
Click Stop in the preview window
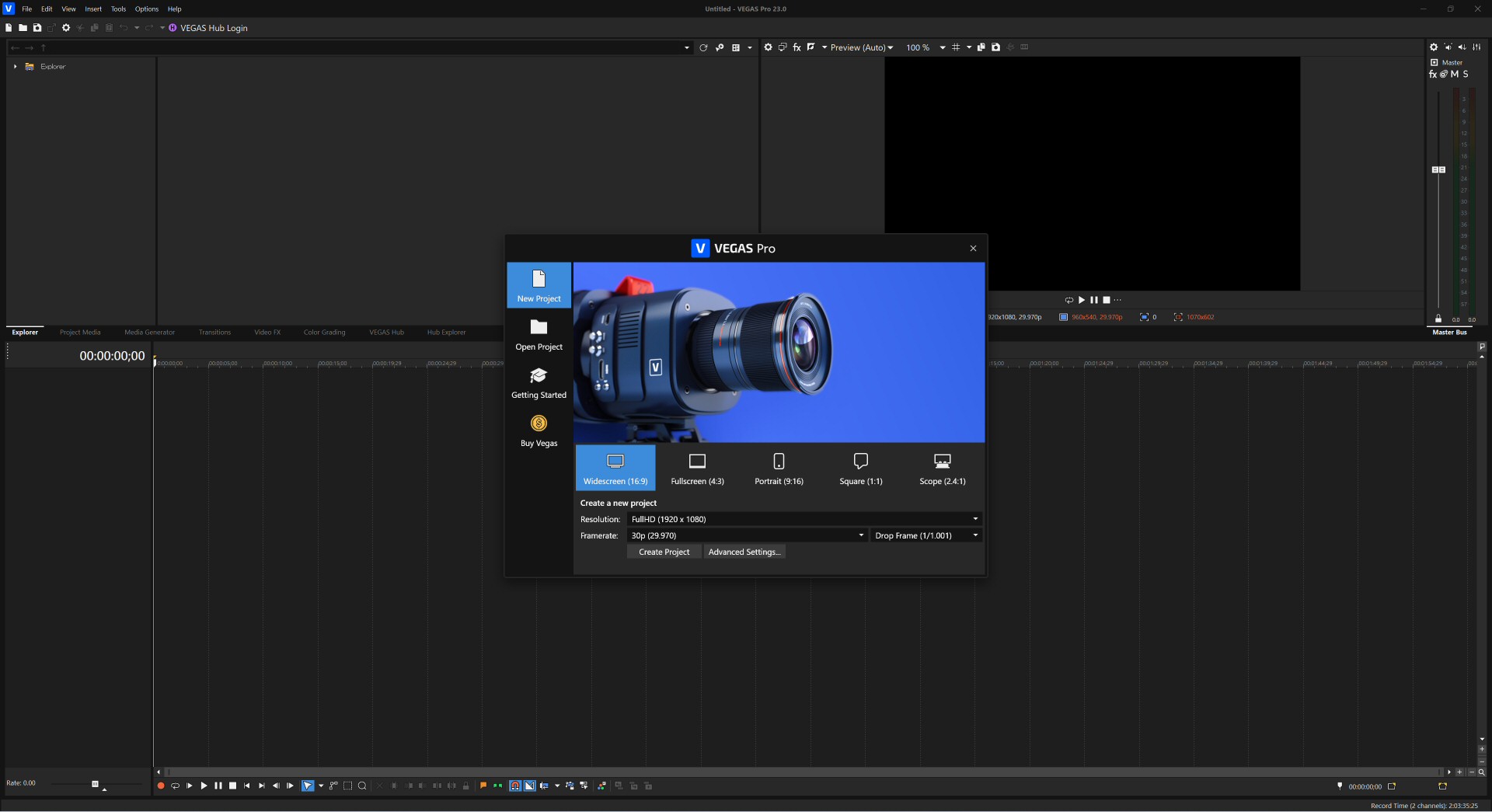point(1107,300)
